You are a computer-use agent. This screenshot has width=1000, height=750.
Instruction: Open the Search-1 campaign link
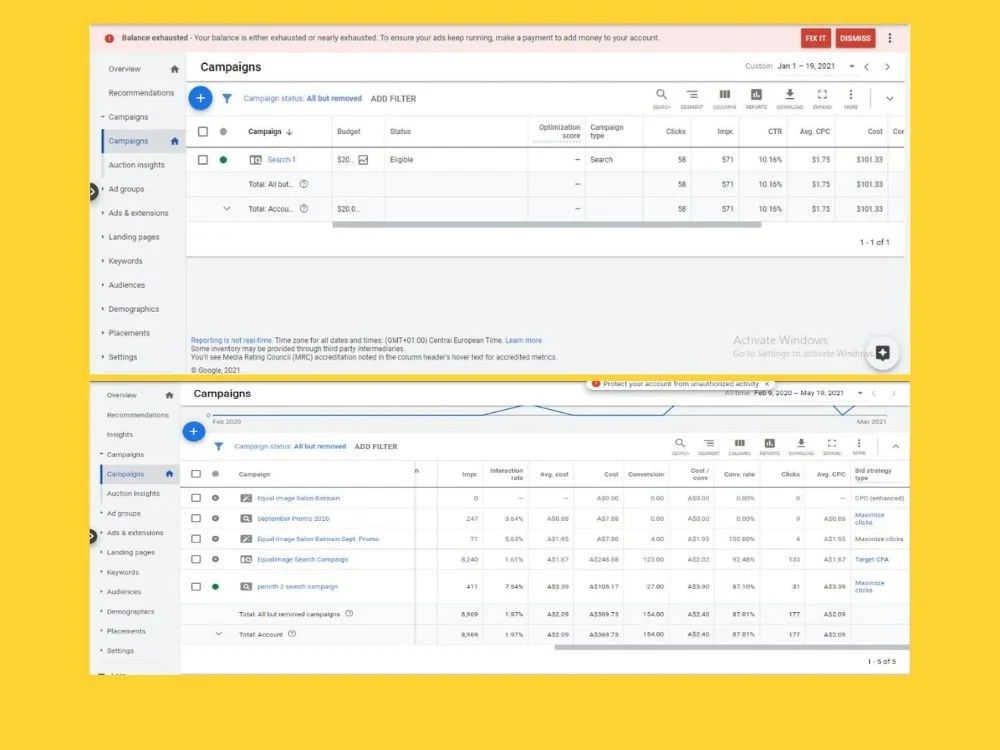pyautogui.click(x=281, y=160)
